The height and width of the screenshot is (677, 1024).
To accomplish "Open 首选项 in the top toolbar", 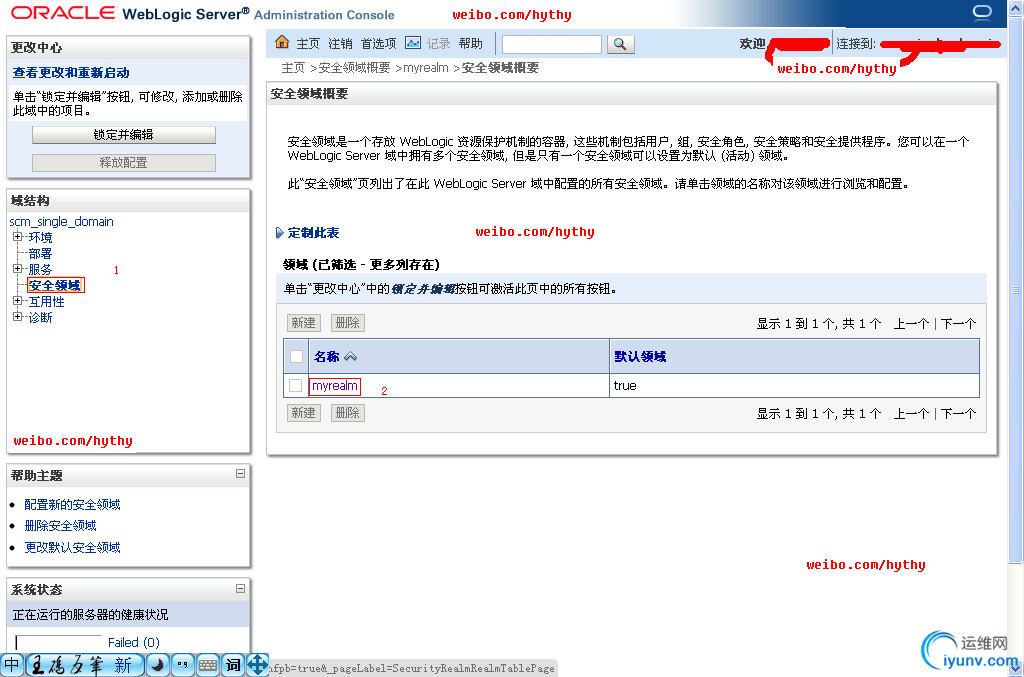I will [x=379, y=44].
